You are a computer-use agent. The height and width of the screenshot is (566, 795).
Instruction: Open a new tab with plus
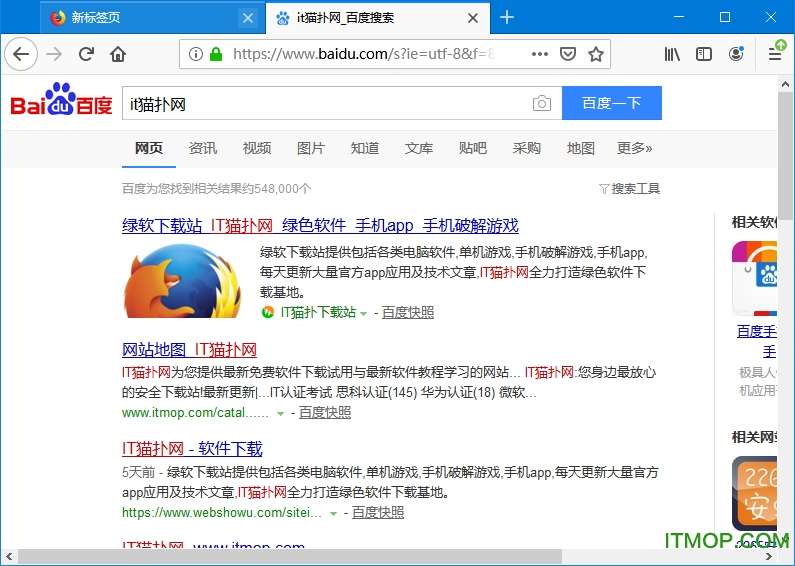(507, 17)
